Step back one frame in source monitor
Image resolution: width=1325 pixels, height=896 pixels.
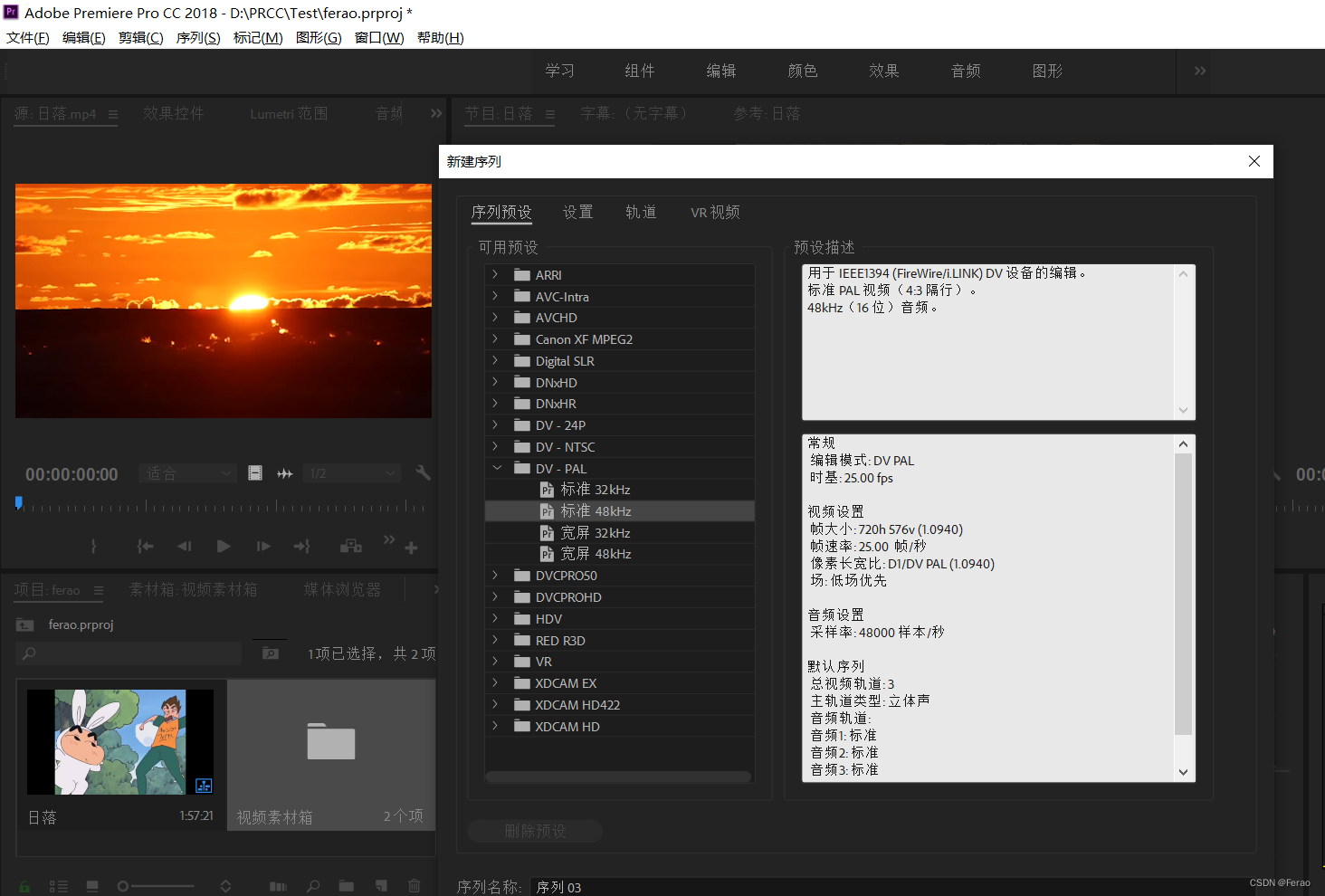(x=185, y=546)
